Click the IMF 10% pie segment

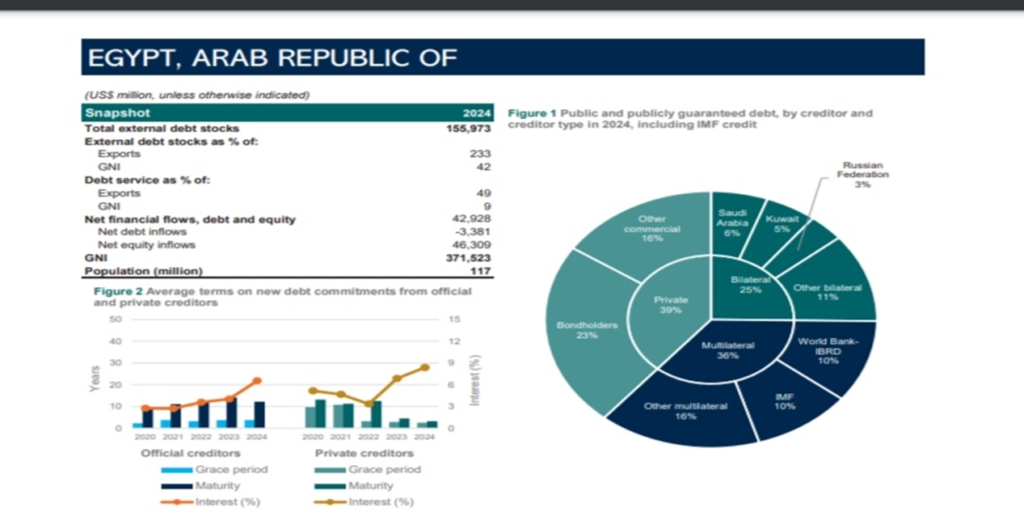coord(784,400)
